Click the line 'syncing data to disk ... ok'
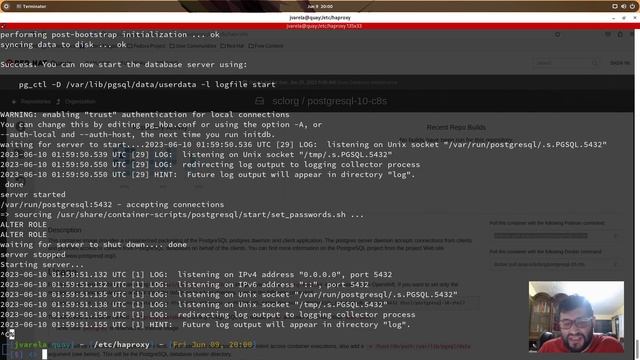The image size is (640, 360). [63, 45]
